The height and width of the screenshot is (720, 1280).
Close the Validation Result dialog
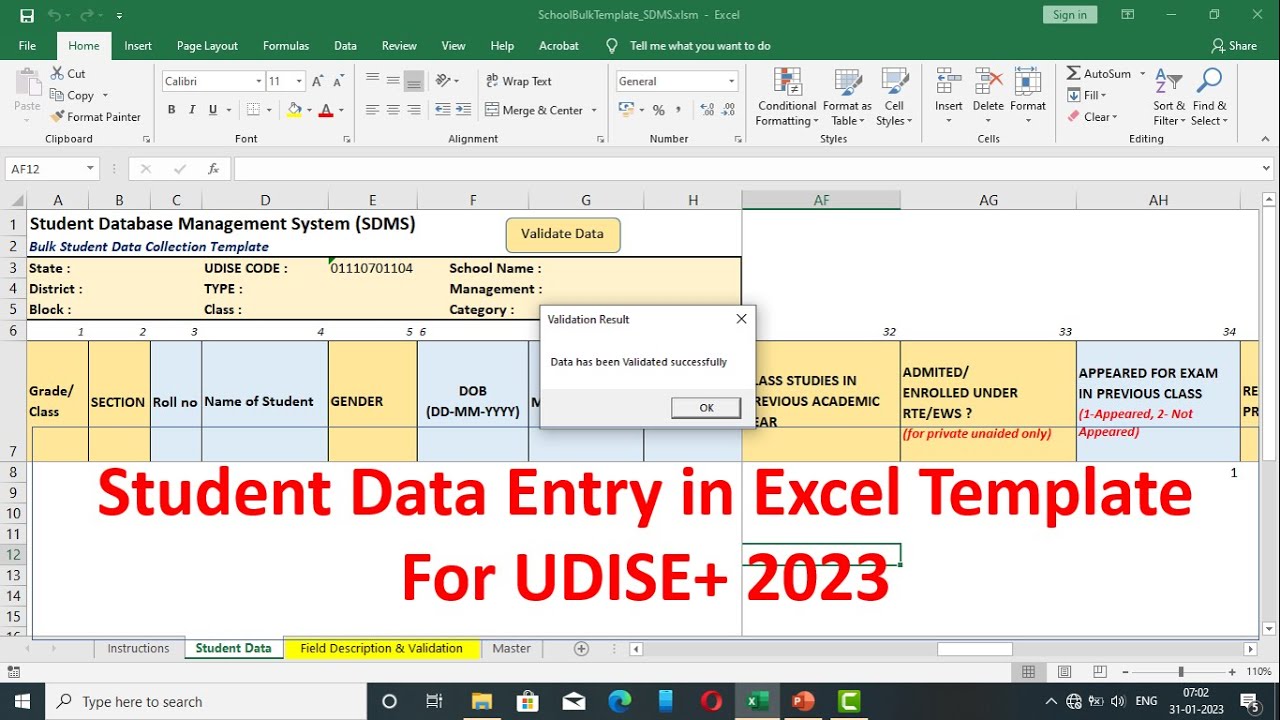point(741,319)
